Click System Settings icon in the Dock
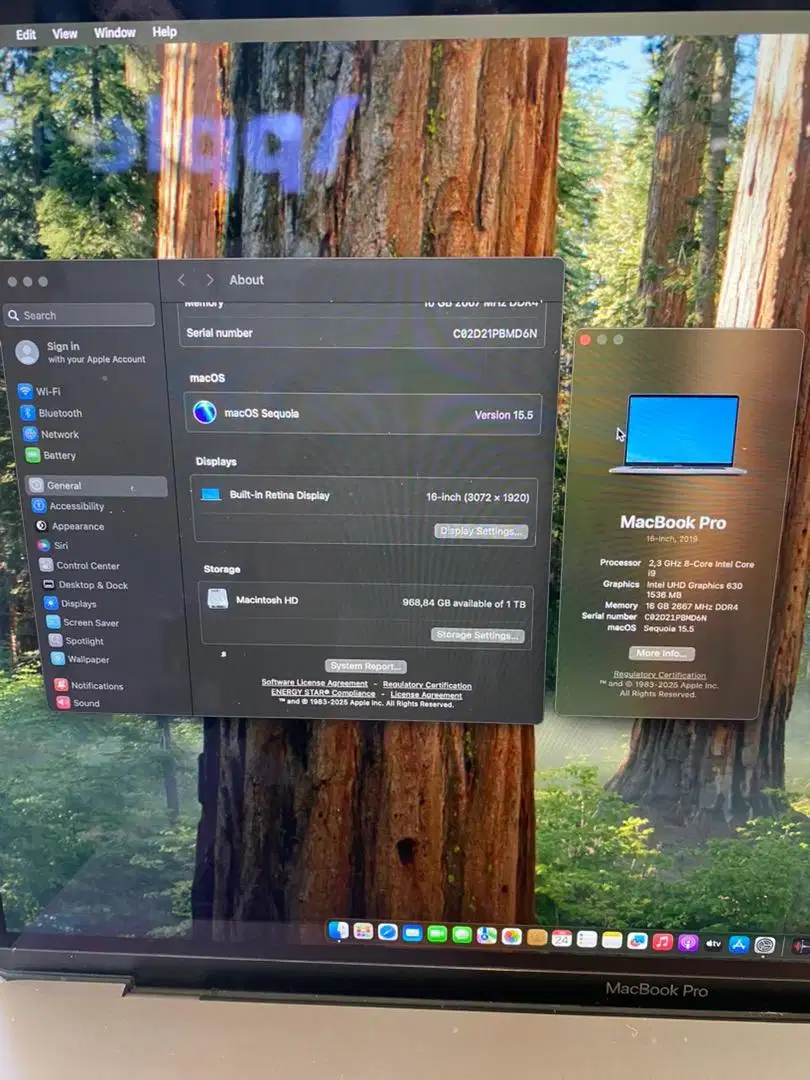Viewport: 810px width, 1080px height. [765, 945]
